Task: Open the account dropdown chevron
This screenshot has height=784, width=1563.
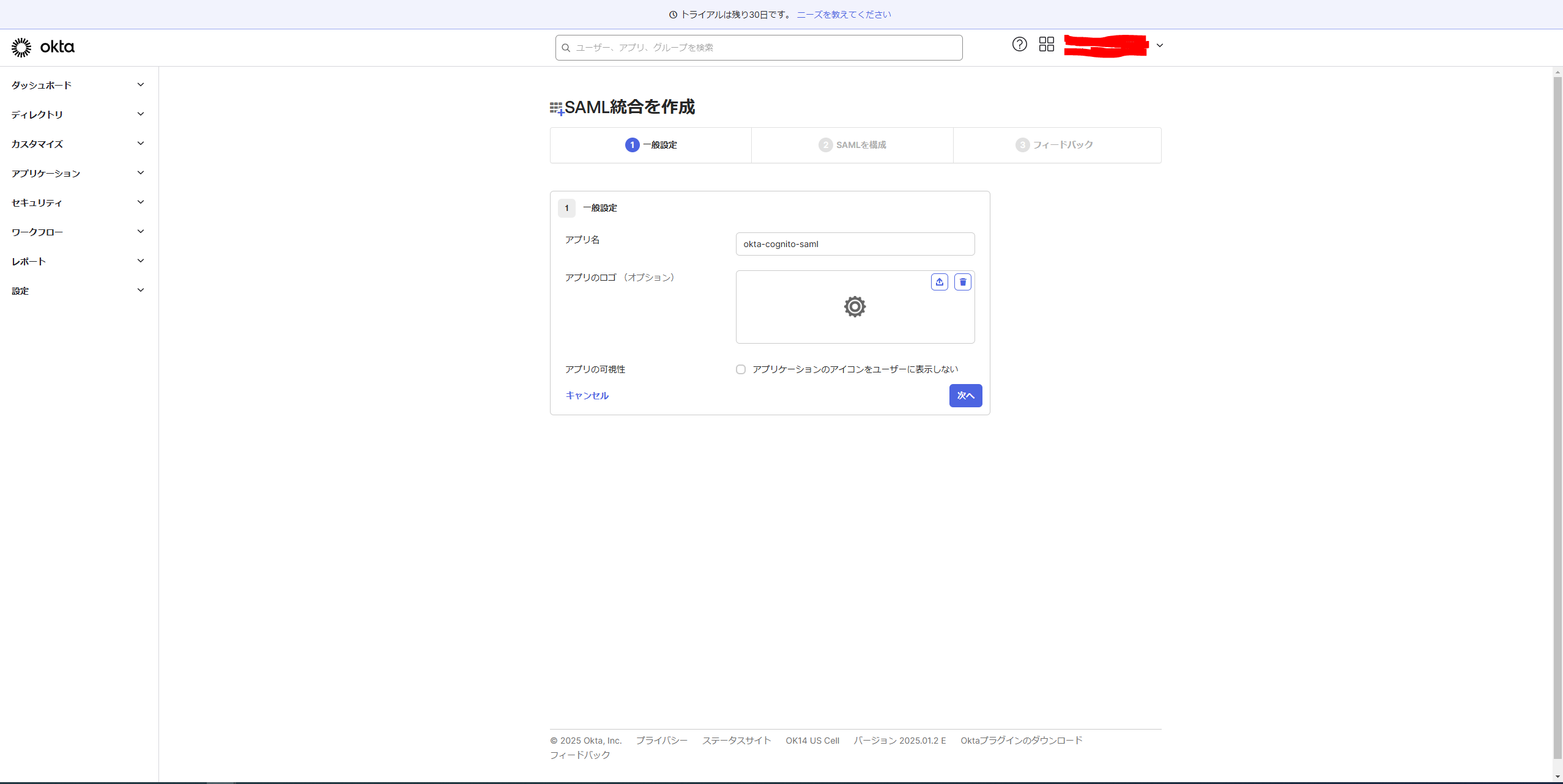Action: (1159, 45)
